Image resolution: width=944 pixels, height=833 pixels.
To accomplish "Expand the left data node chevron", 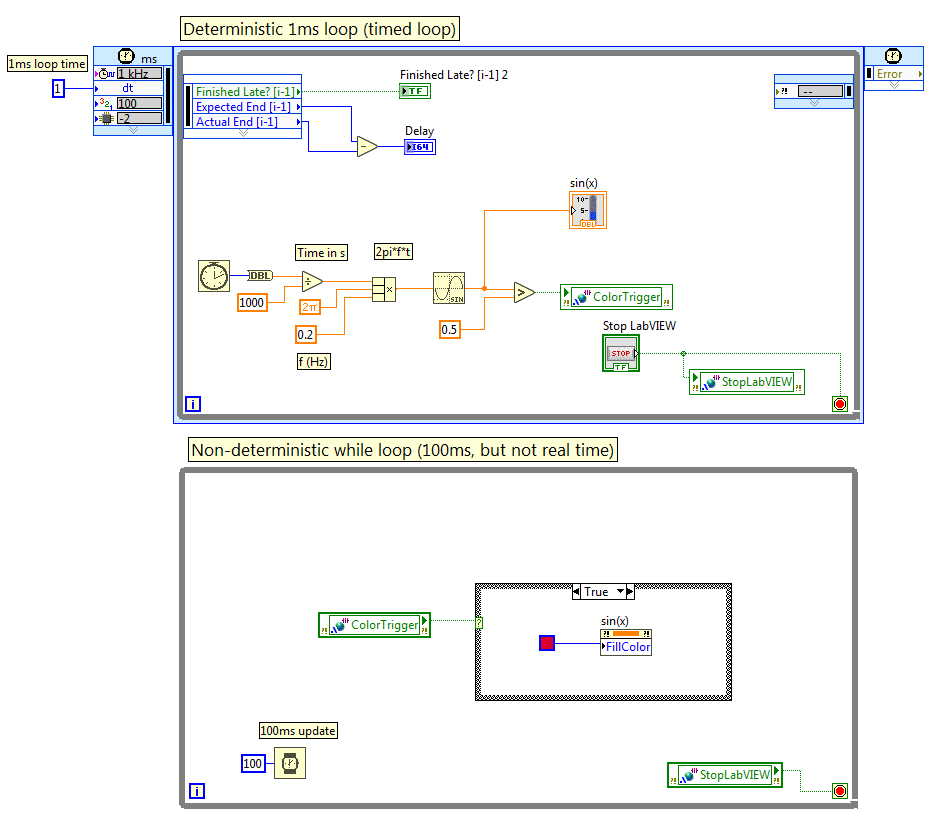I will [x=243, y=133].
